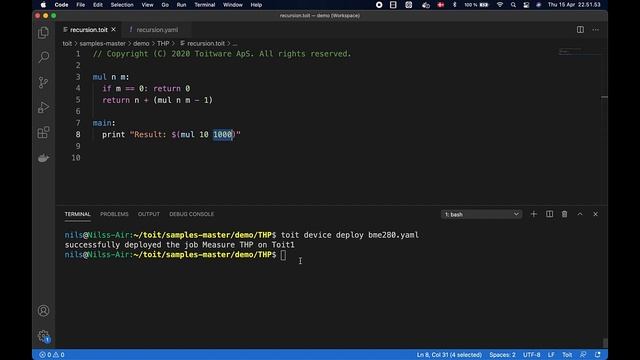Open the File menu
Image resolution: width=640 pixels, height=360 pixels.
coord(81,5)
